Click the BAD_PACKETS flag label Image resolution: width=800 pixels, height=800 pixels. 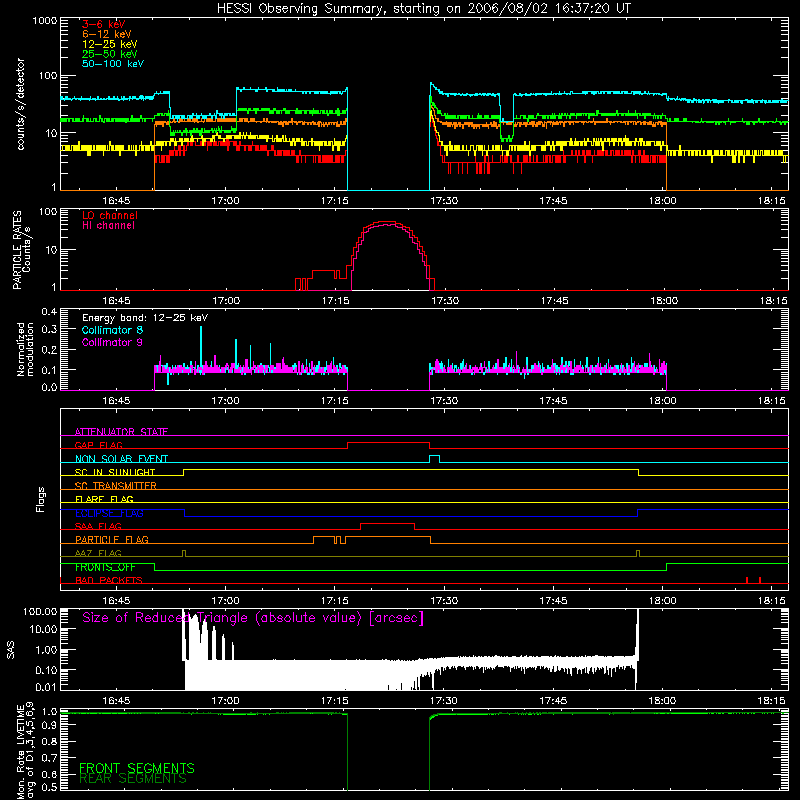(109, 580)
